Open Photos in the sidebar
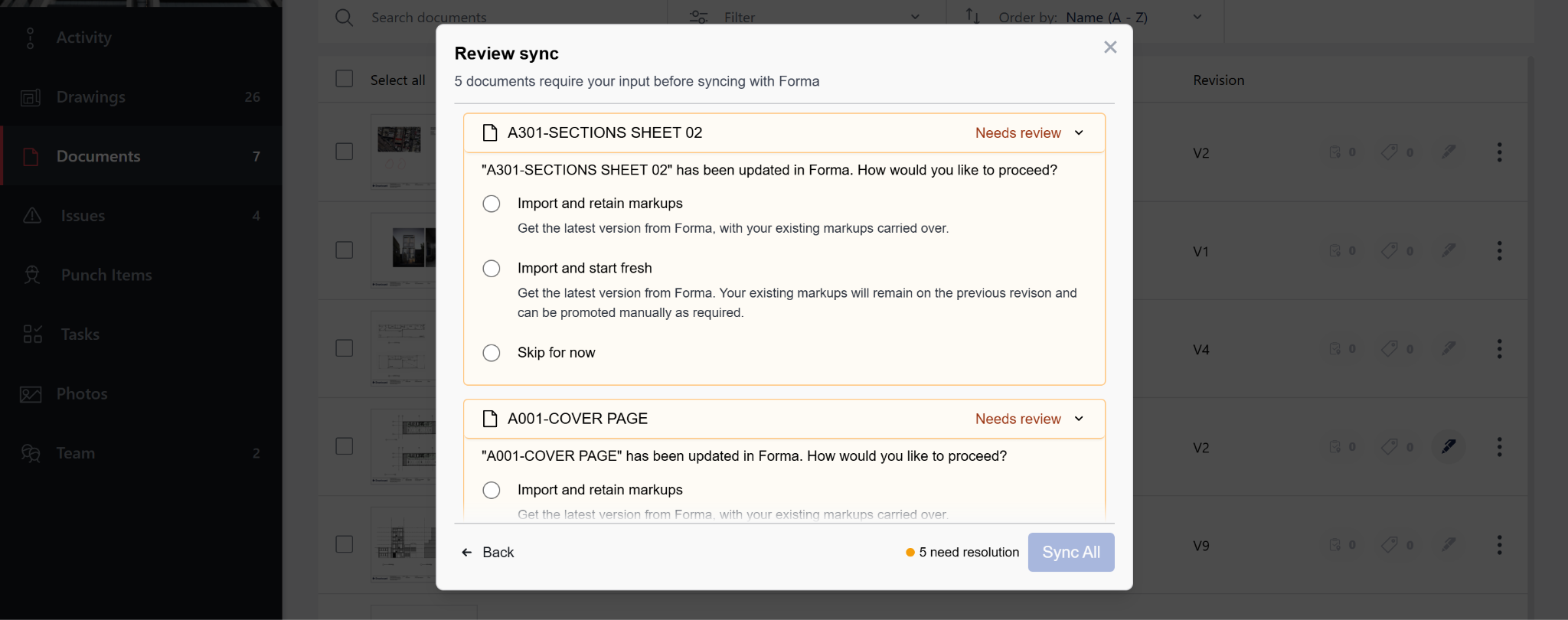This screenshot has width=1568, height=620. tap(141, 393)
